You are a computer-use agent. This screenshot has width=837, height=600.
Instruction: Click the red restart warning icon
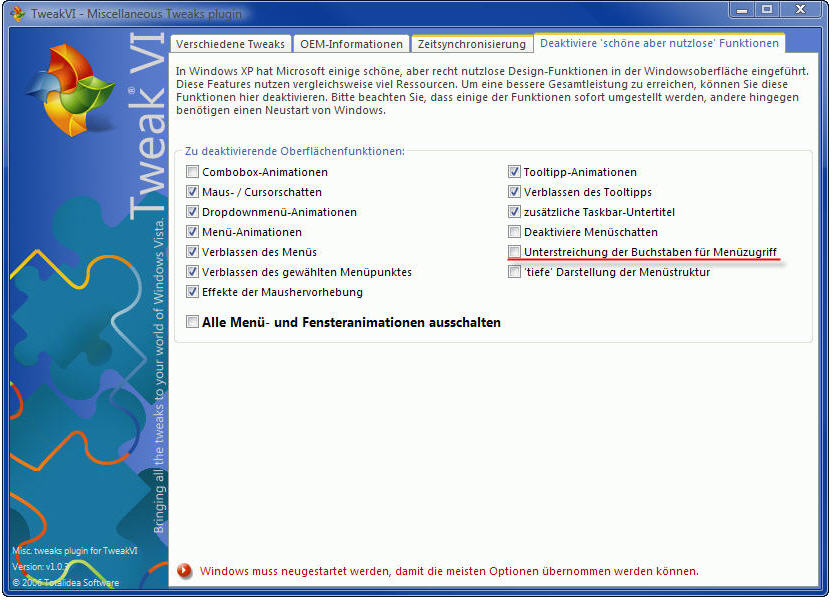[x=185, y=571]
